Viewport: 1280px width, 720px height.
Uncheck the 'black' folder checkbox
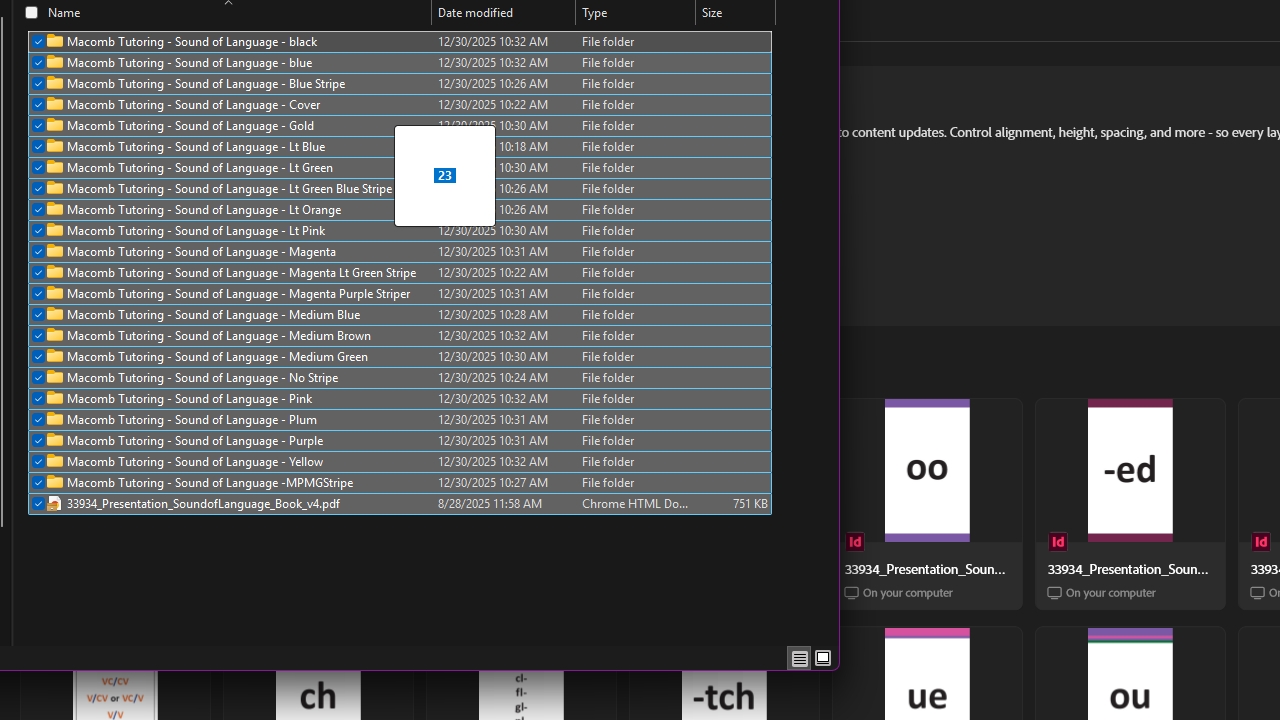tap(38, 42)
